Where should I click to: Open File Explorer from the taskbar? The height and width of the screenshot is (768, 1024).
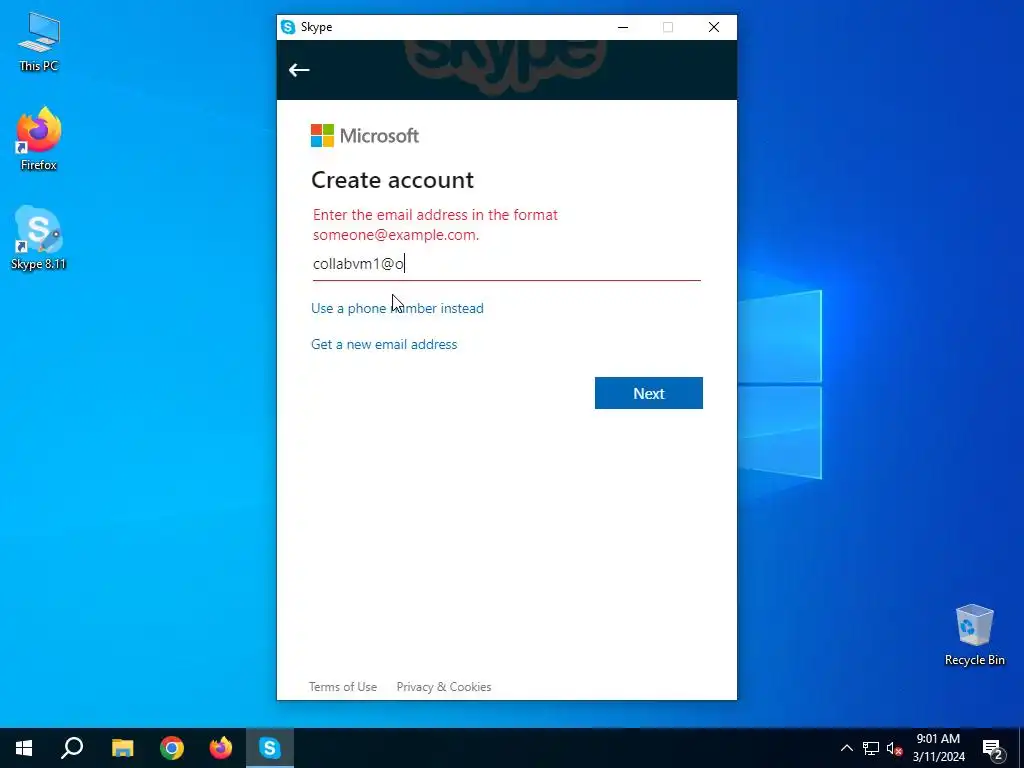coord(122,748)
